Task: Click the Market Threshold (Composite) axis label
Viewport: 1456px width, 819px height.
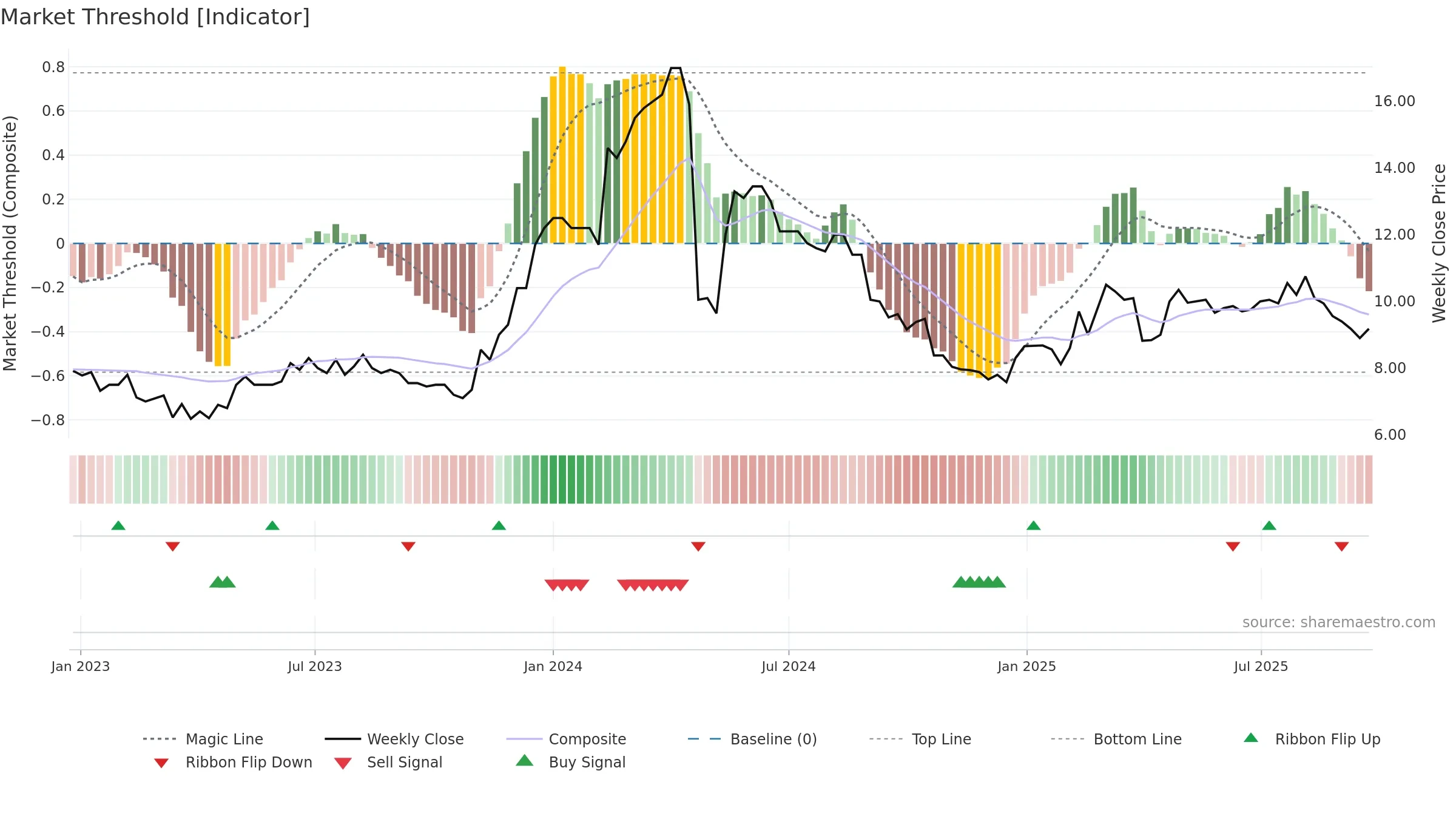Action: click(x=10, y=243)
